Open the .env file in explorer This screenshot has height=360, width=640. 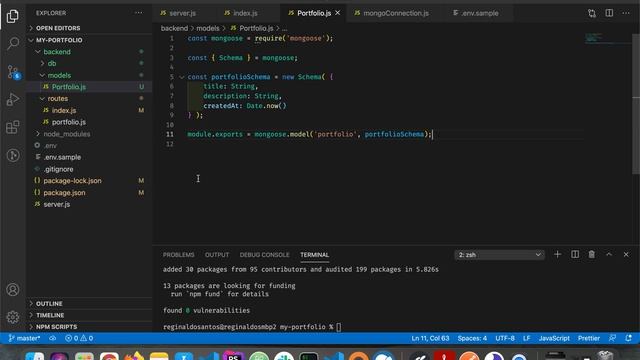[x=50, y=145]
